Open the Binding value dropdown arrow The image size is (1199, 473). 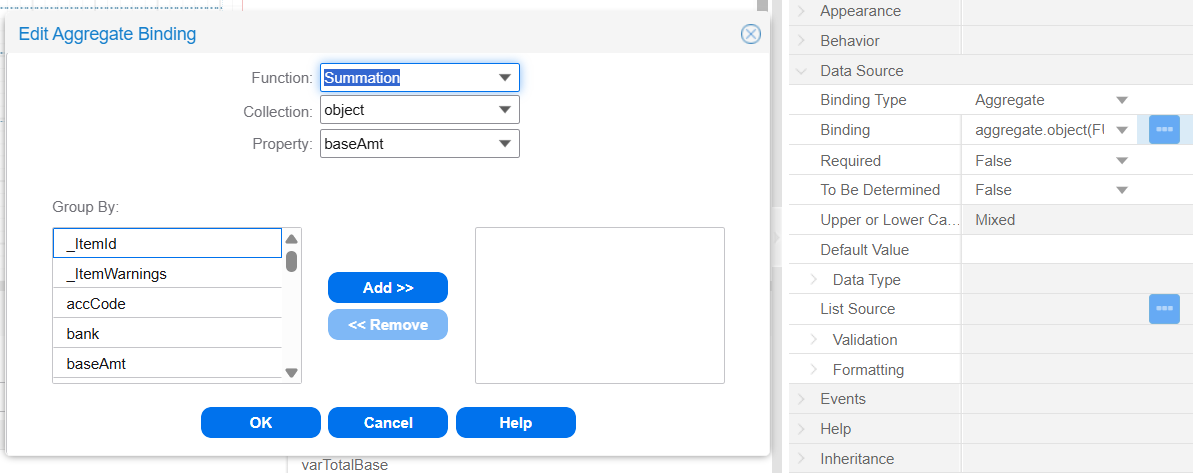tap(1122, 130)
